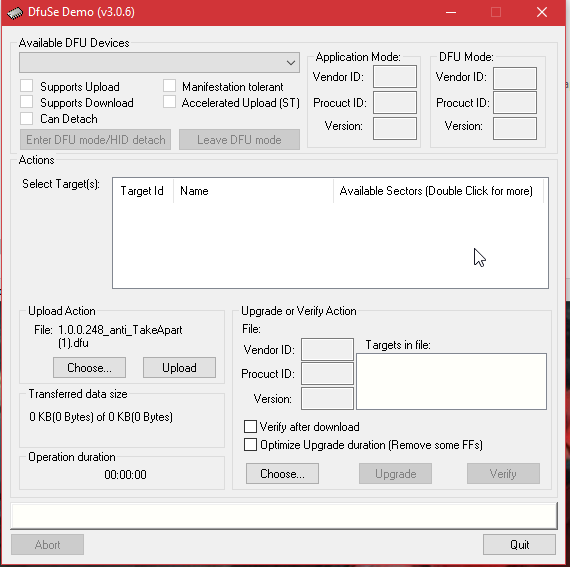Toggle the Supports Upload checkbox

27,86
